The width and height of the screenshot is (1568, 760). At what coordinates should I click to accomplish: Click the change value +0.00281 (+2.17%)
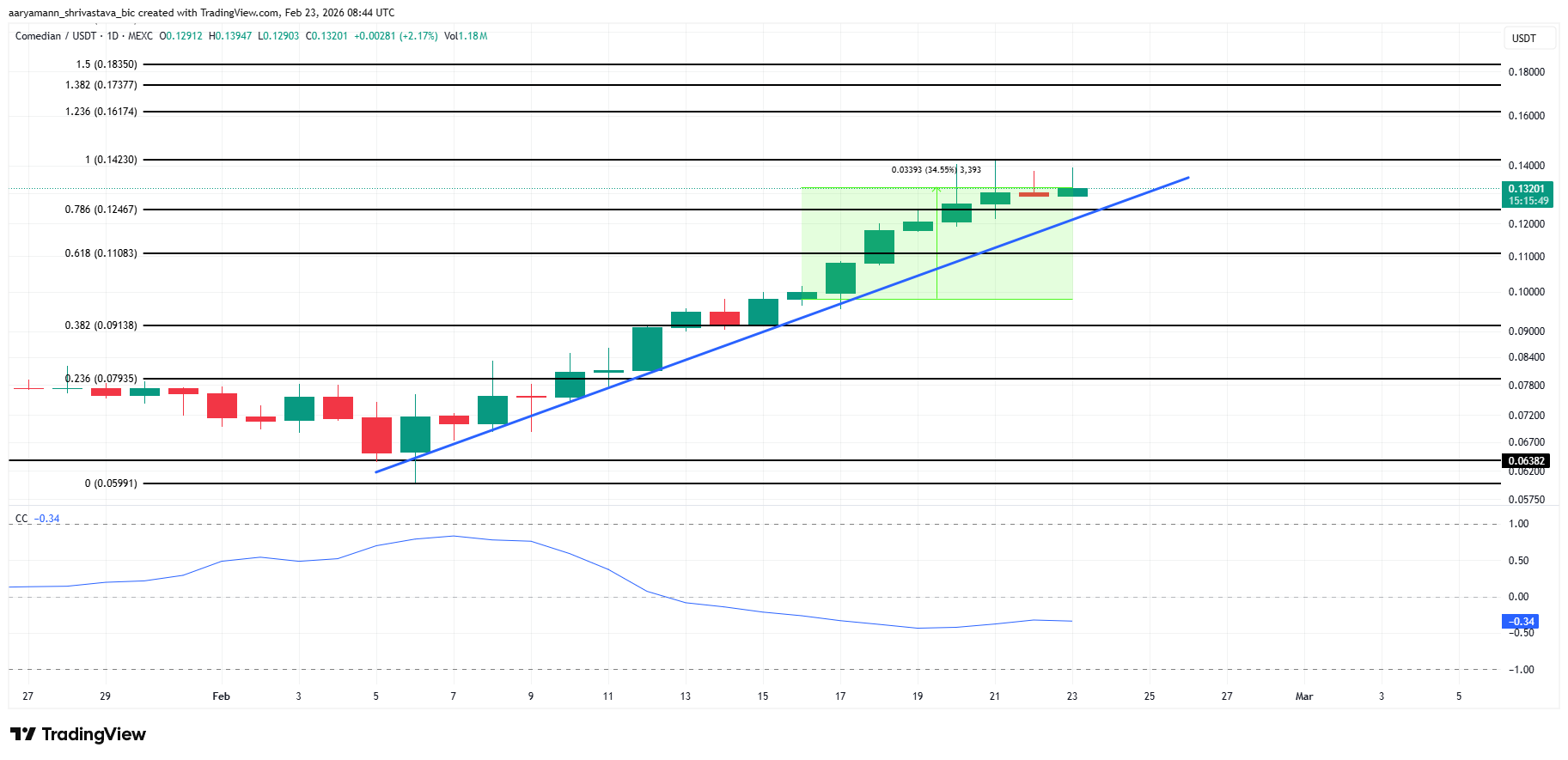tap(396, 36)
